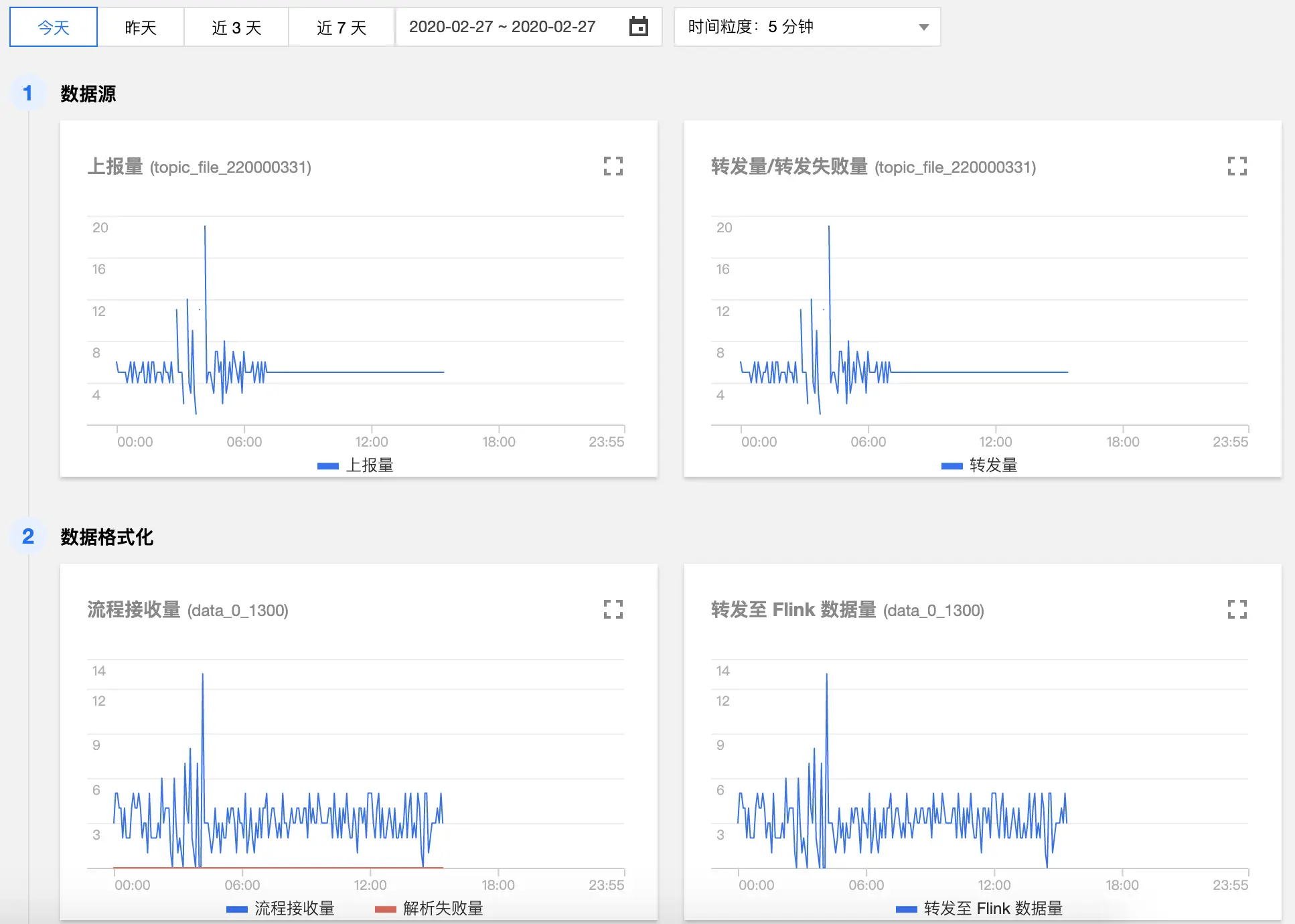Viewport: 1295px width, 924px height.
Task: Select the 今天 time range tab
Action: (x=54, y=27)
